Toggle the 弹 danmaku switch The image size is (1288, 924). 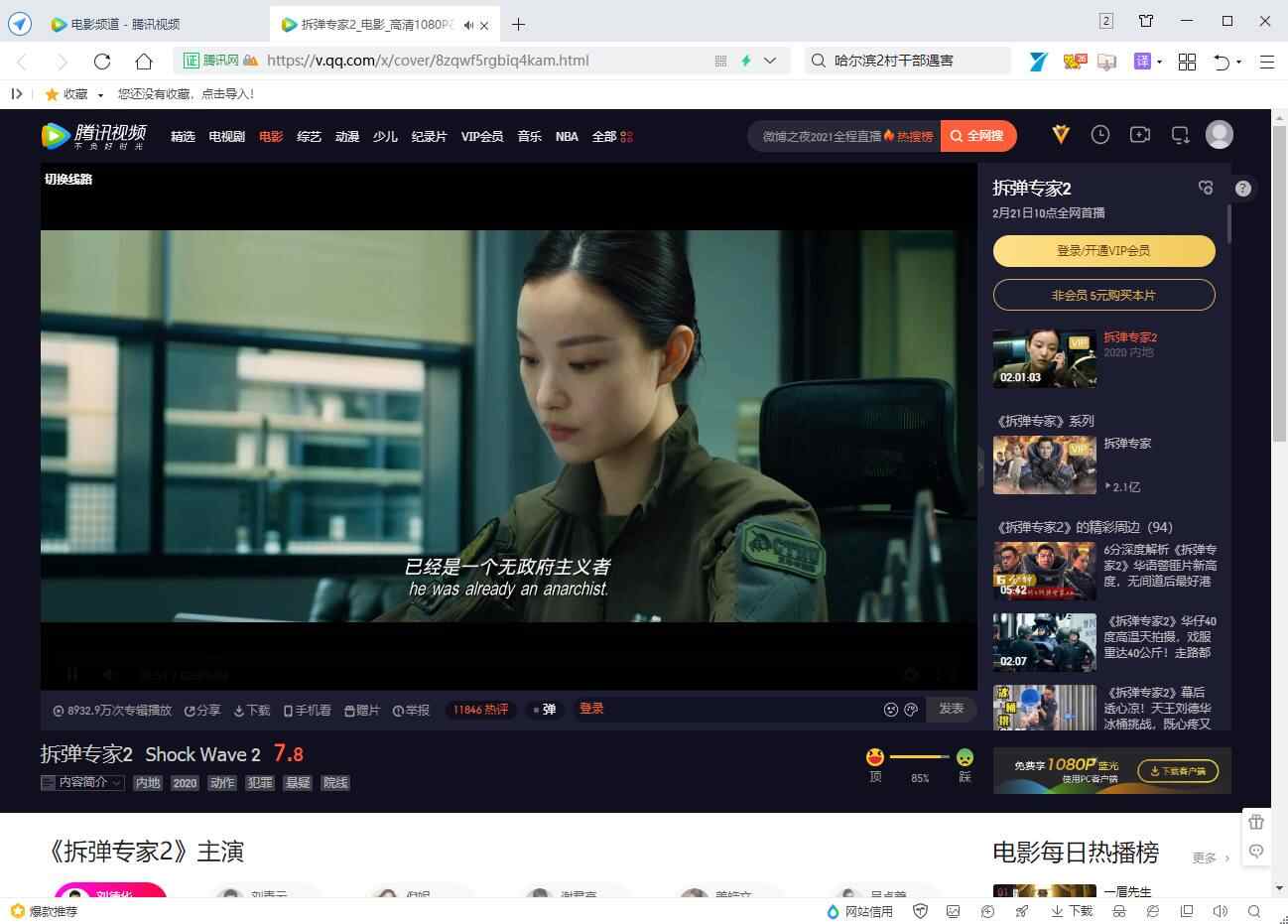tap(545, 709)
